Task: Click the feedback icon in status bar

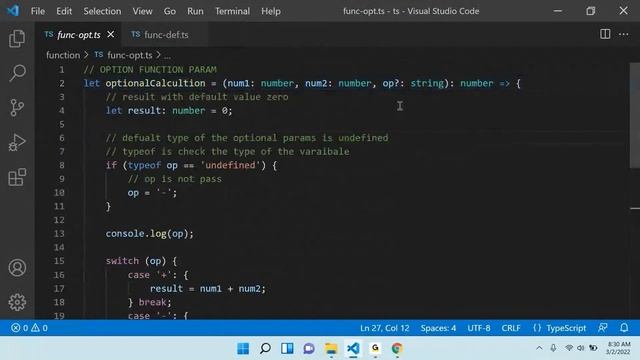Action: click(602, 328)
